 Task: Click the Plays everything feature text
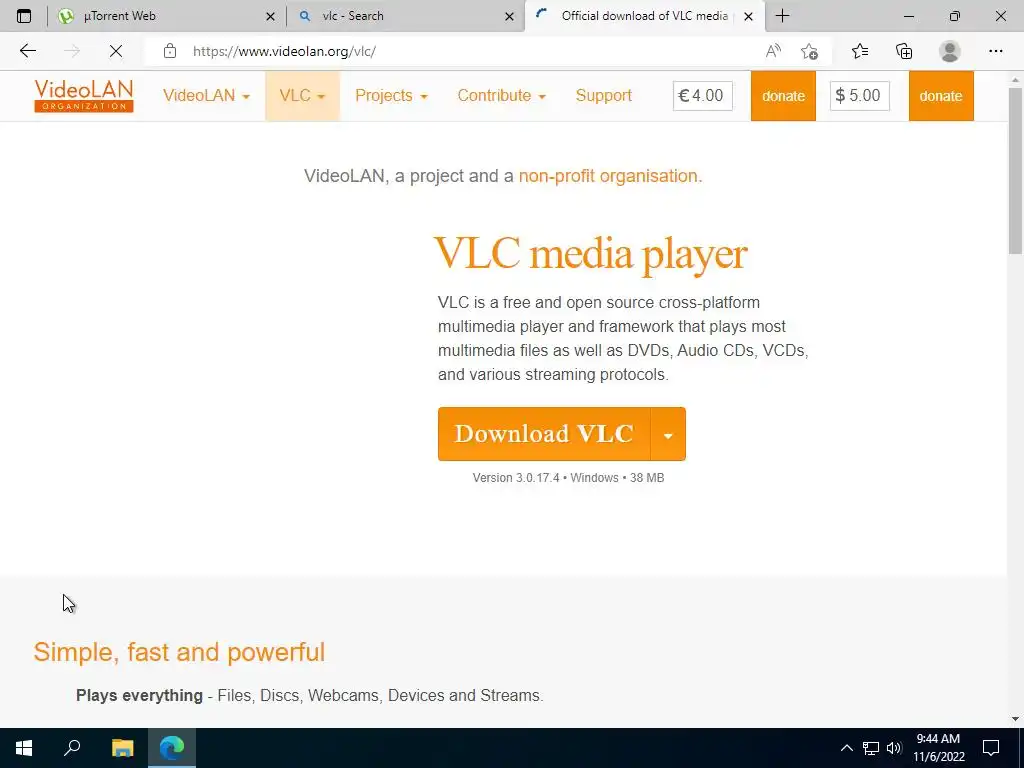click(310, 696)
